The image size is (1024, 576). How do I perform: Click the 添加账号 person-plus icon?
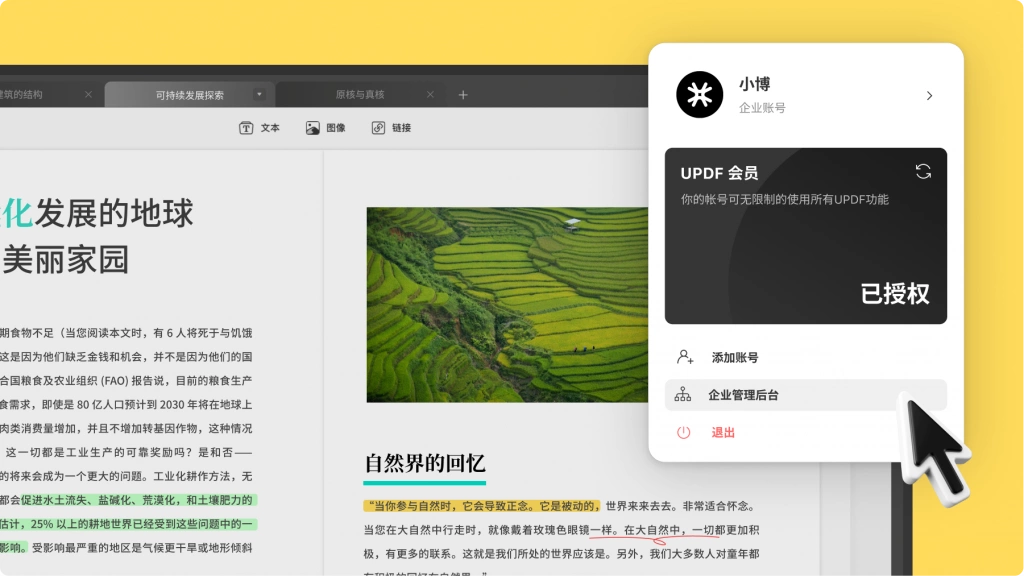pos(684,357)
